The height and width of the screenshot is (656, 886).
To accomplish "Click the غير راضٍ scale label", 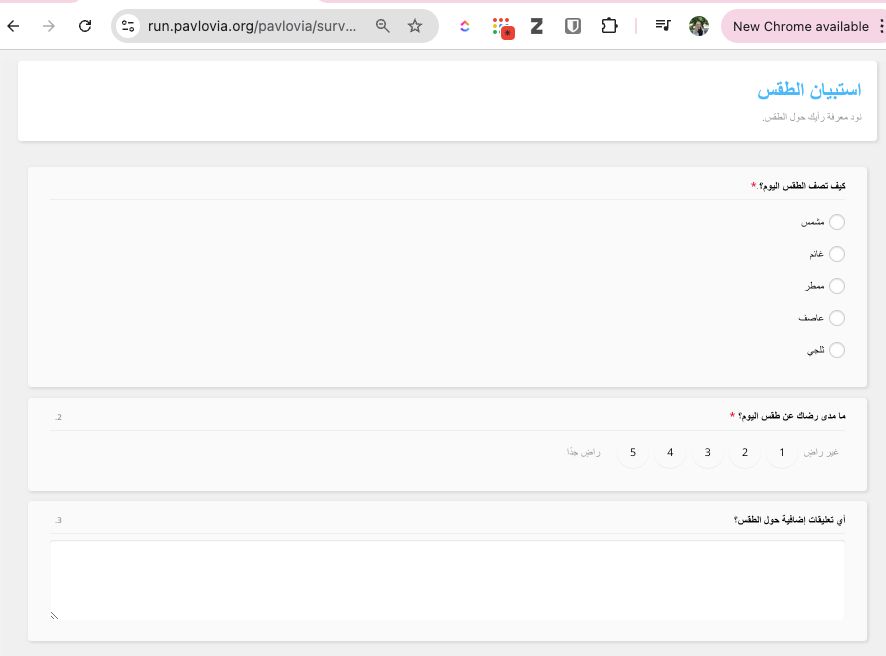I will (x=821, y=453).
